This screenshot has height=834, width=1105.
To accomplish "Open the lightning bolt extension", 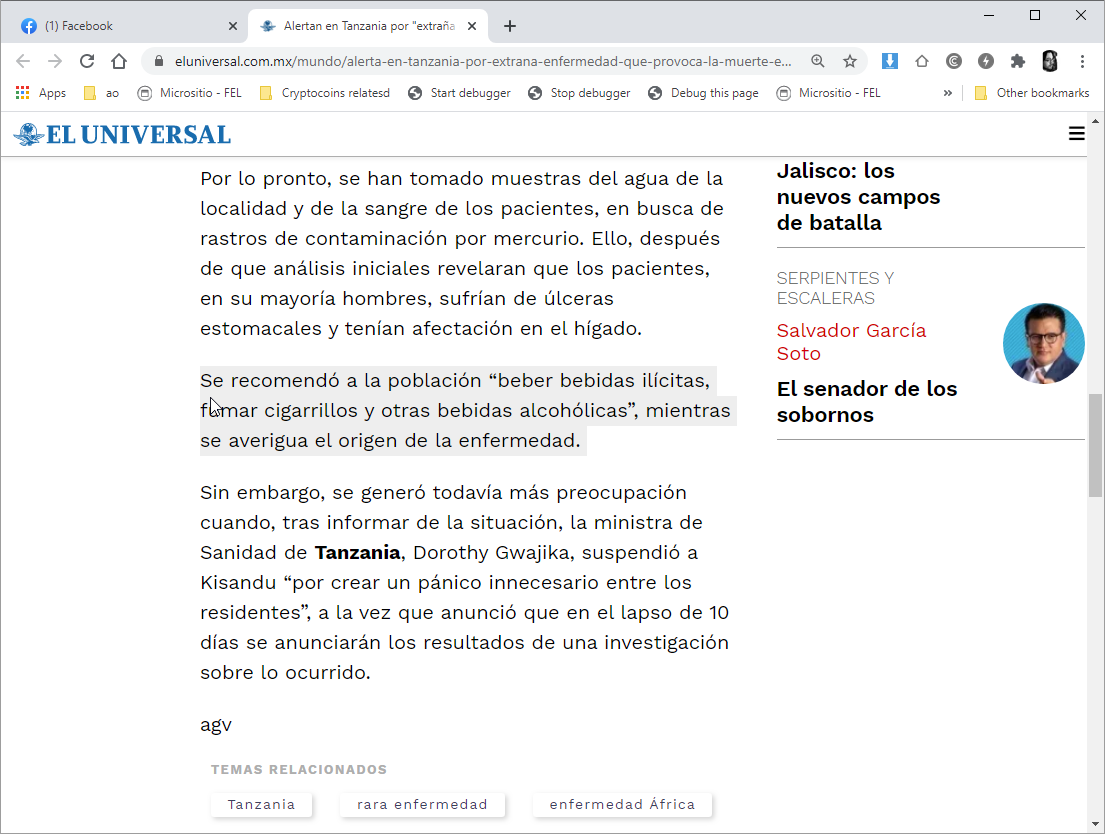I will pyautogui.click(x=986, y=61).
